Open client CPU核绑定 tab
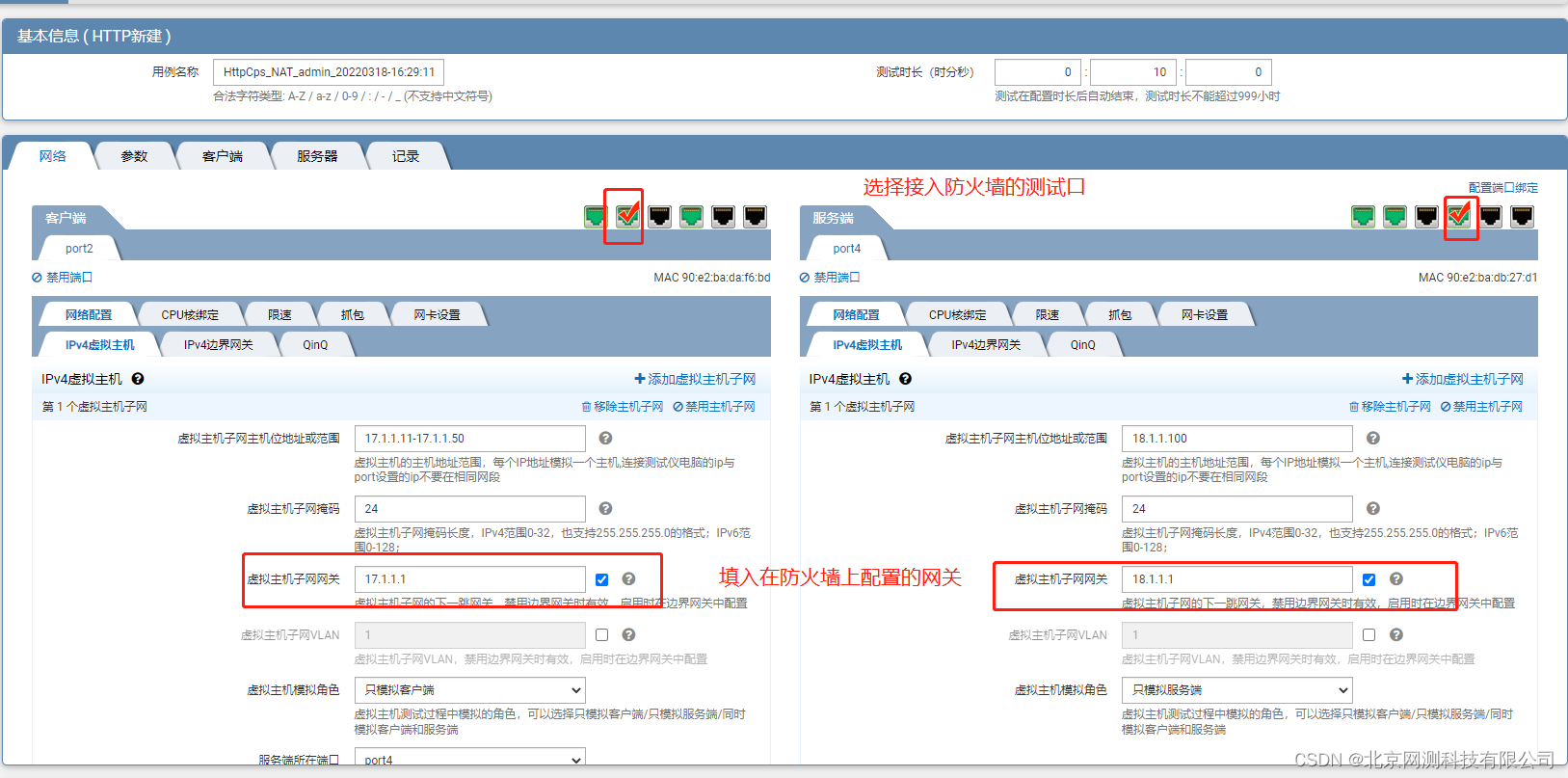 [x=190, y=315]
